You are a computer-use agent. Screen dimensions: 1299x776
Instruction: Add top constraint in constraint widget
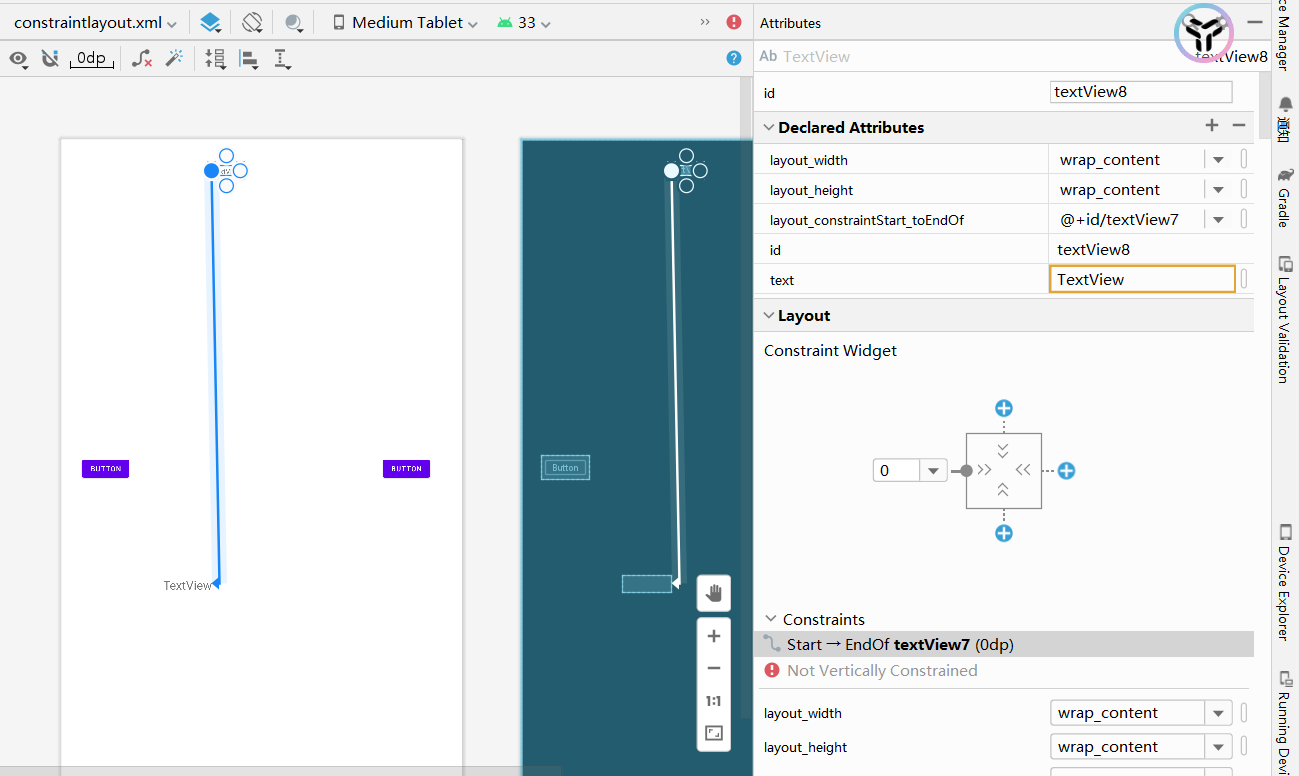point(1004,408)
